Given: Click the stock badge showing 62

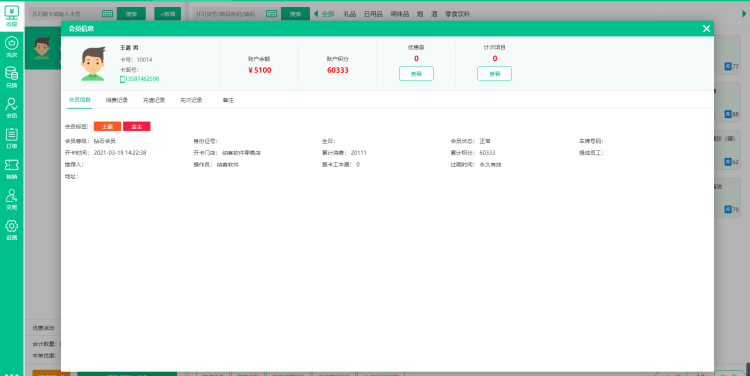Looking at the screenshot, I should click(731, 162).
